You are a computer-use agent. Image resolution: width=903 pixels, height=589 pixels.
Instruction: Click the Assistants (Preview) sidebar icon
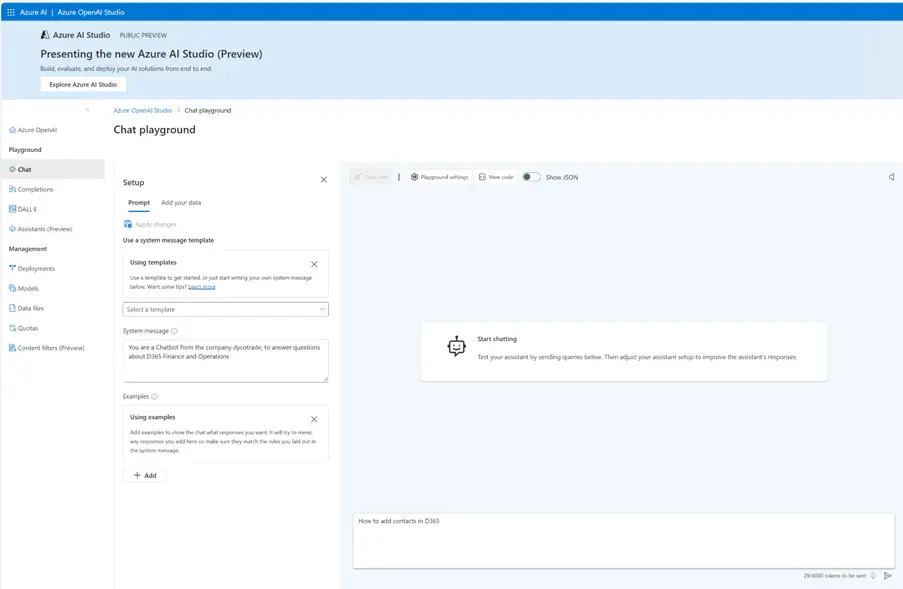pos(12,229)
